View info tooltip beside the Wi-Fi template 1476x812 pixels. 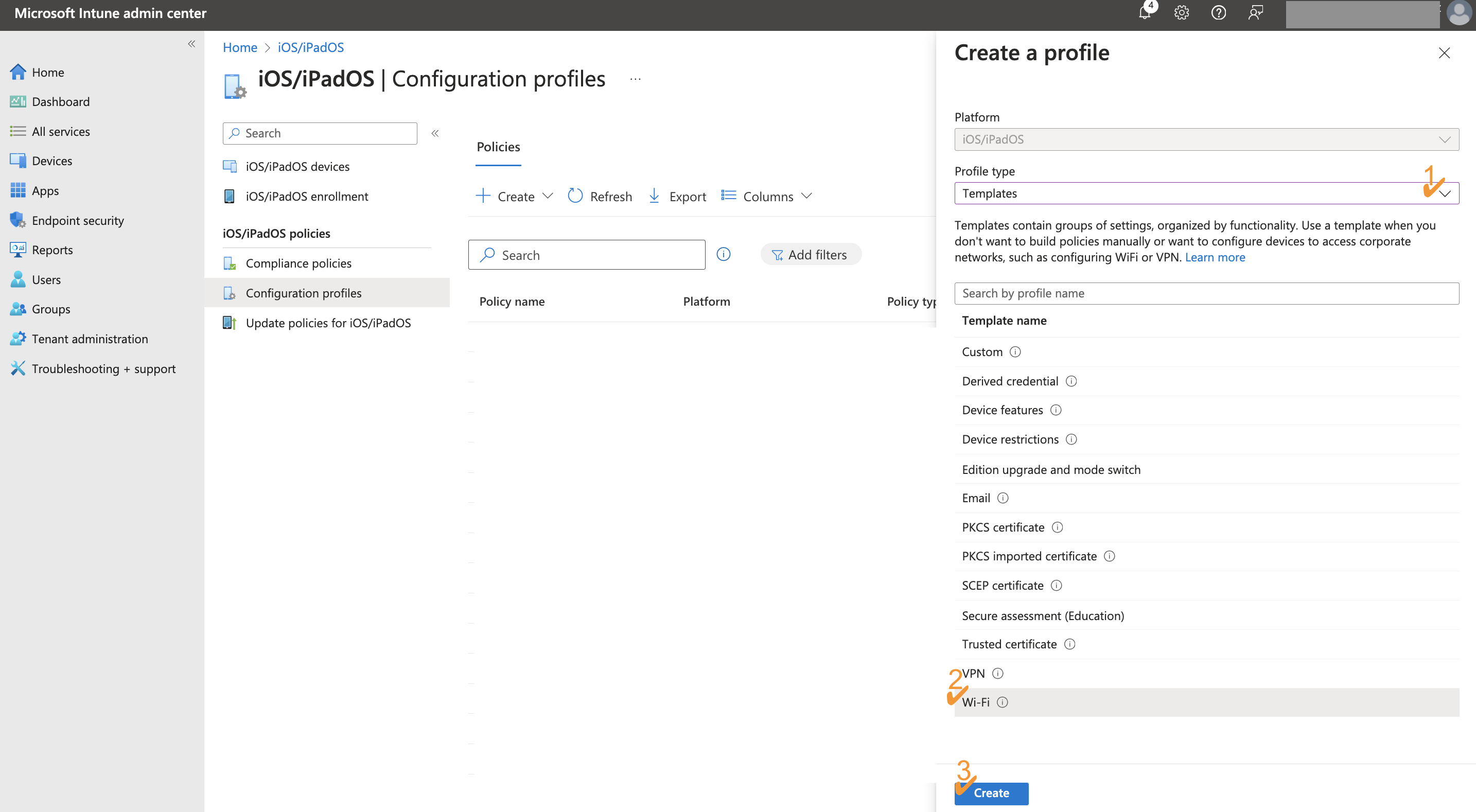point(1003,702)
